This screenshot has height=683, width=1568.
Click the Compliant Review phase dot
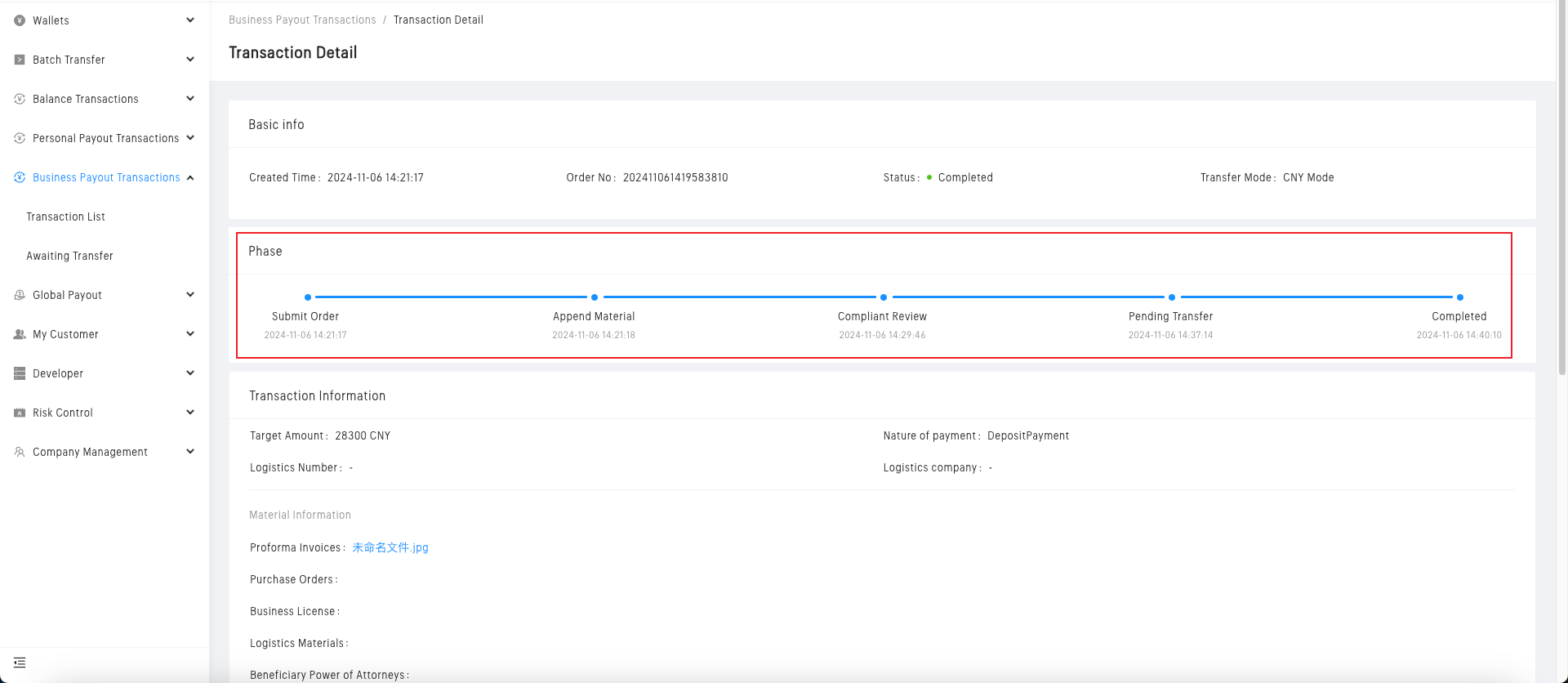pyautogui.click(x=883, y=297)
